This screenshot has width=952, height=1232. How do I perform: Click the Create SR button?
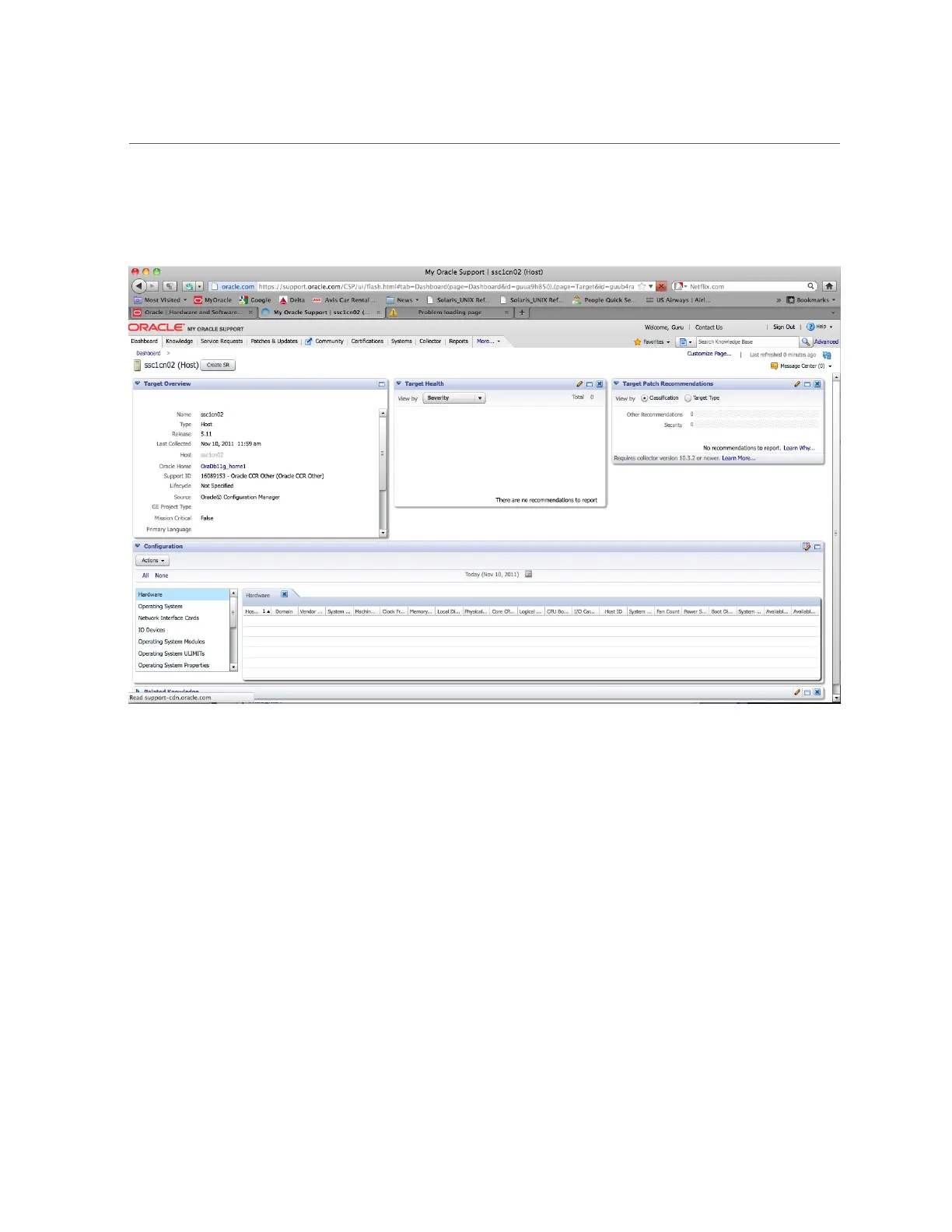point(218,365)
